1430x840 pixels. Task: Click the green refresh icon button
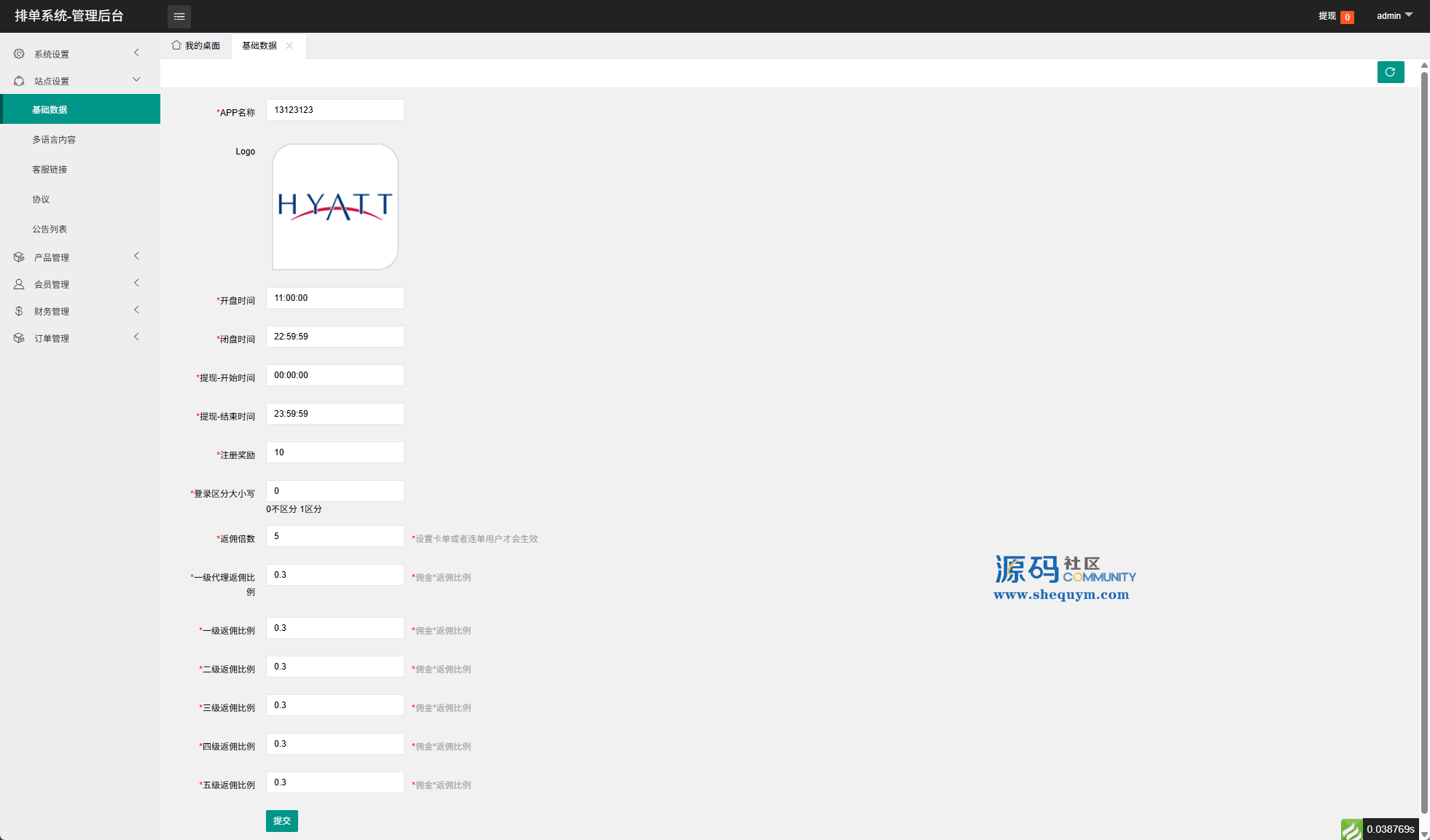[x=1390, y=72]
